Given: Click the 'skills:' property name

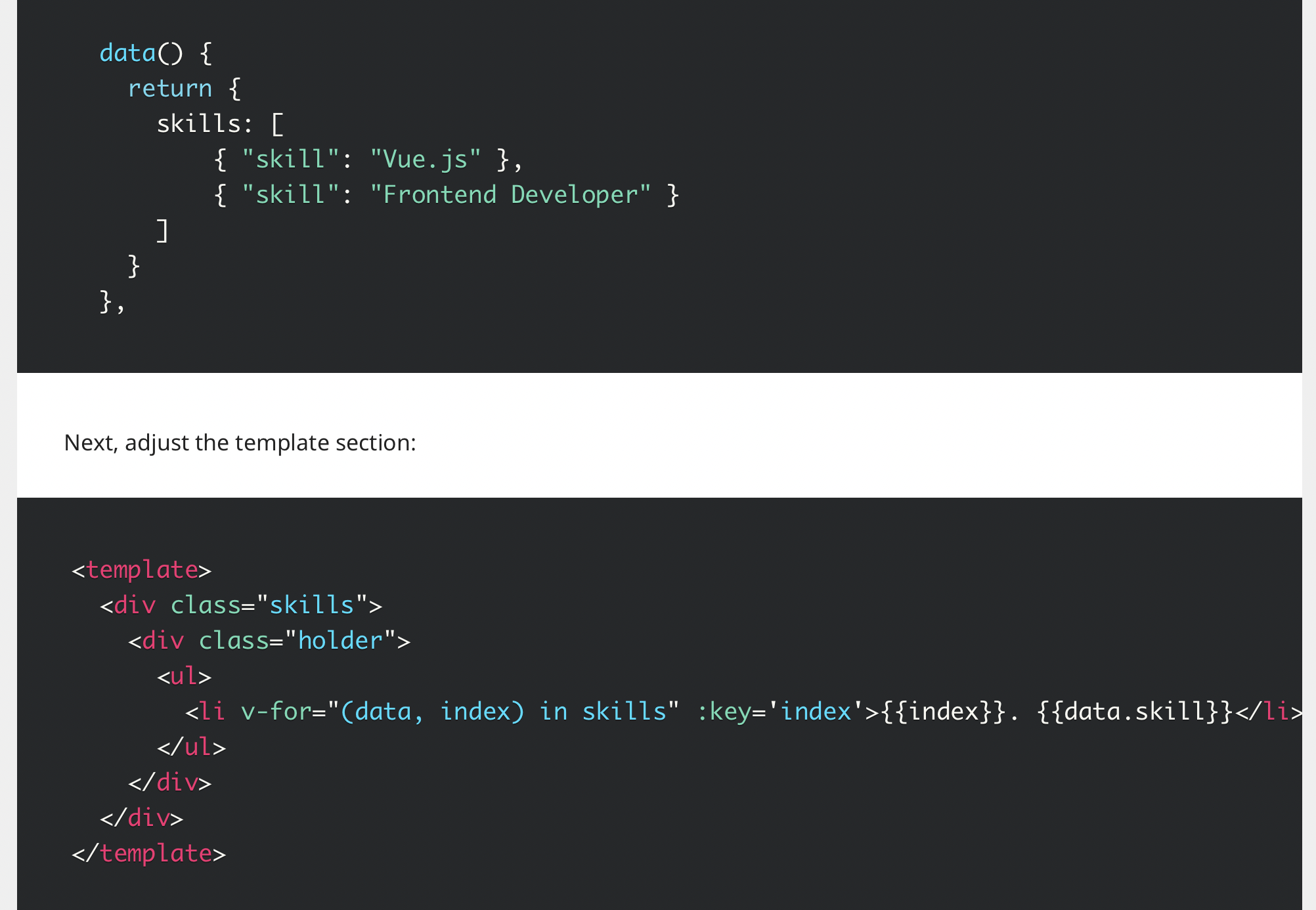Looking at the screenshot, I should click(204, 124).
